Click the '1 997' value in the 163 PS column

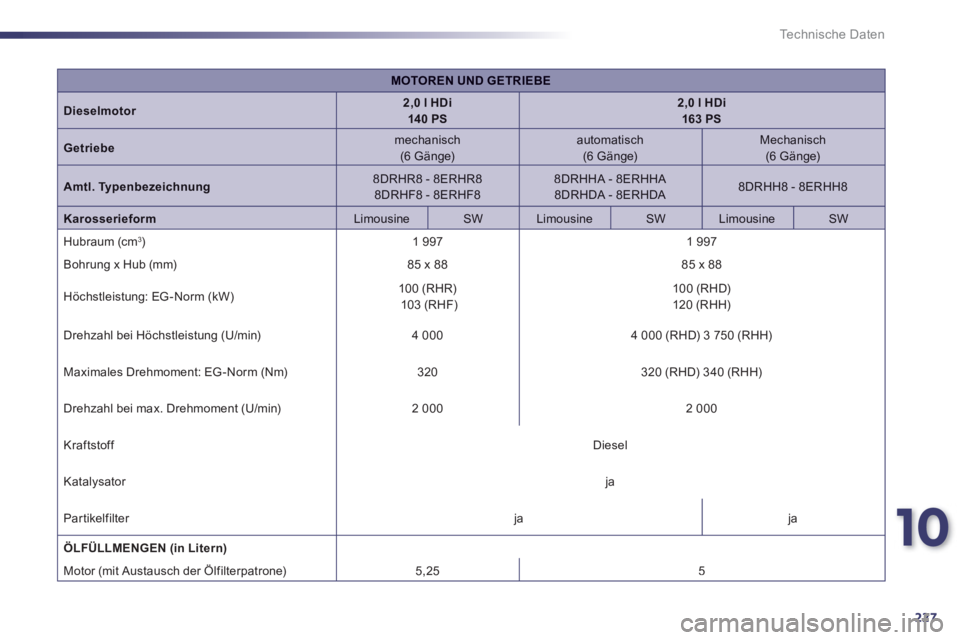pyautogui.click(x=702, y=242)
